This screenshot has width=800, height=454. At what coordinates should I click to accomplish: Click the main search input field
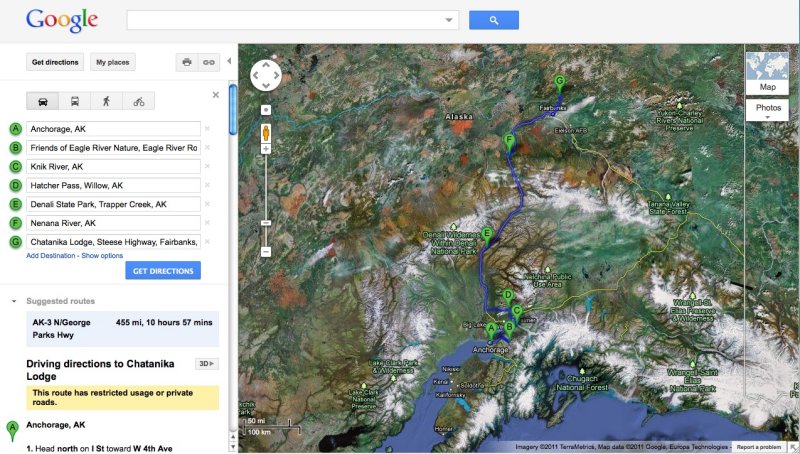[292, 20]
